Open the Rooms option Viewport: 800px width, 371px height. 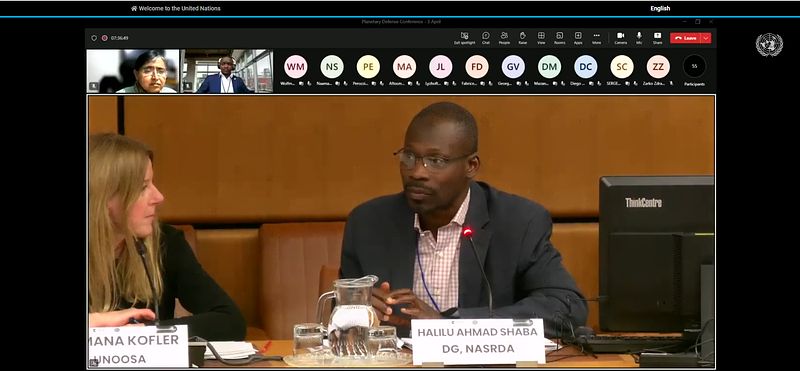pyautogui.click(x=560, y=36)
